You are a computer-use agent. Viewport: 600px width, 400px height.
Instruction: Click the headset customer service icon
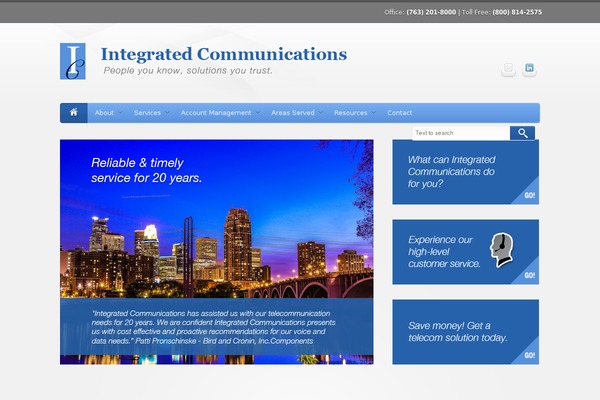[x=501, y=250]
